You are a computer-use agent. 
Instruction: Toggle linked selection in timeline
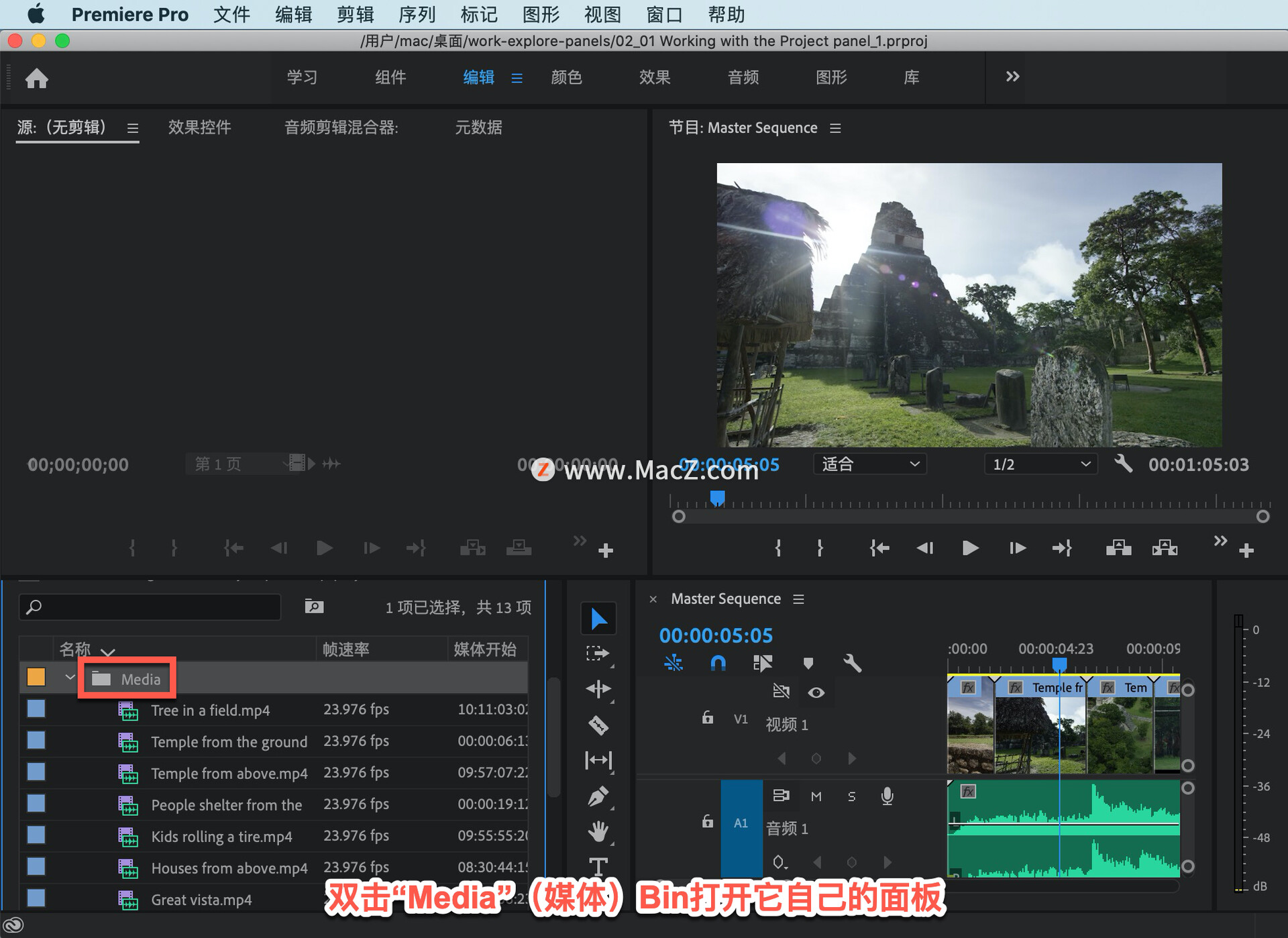click(x=762, y=663)
